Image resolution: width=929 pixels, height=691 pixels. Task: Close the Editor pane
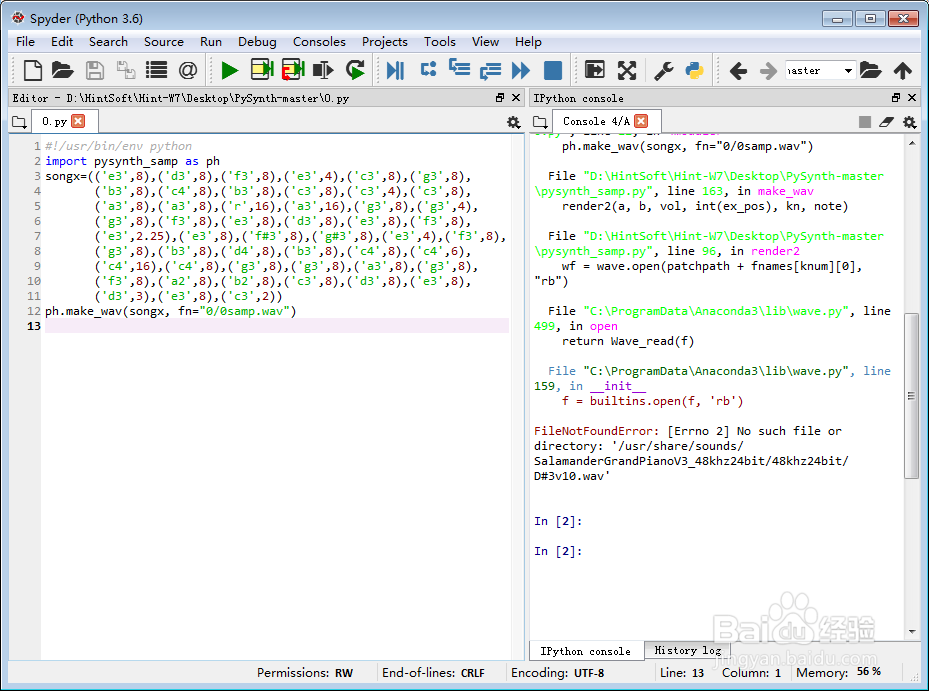(x=516, y=97)
